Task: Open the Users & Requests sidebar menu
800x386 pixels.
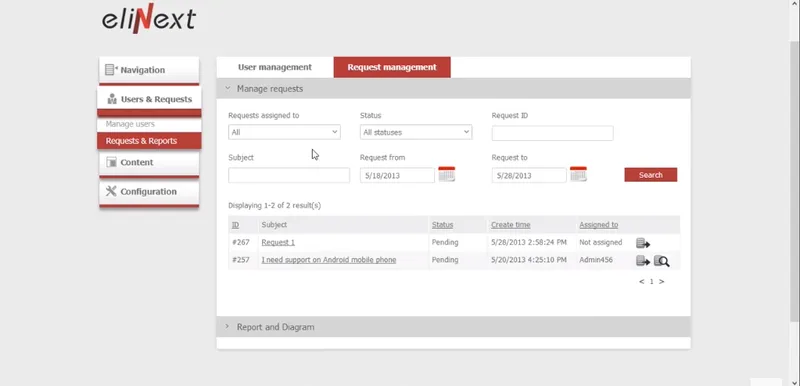Action: pos(149,100)
